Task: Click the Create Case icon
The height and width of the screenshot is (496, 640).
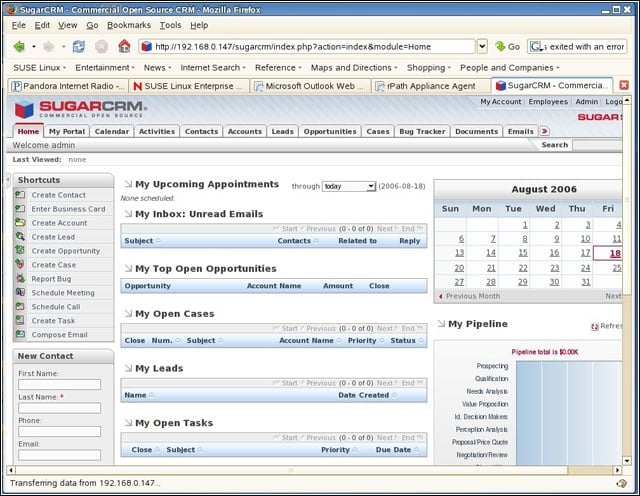Action: 20,264
